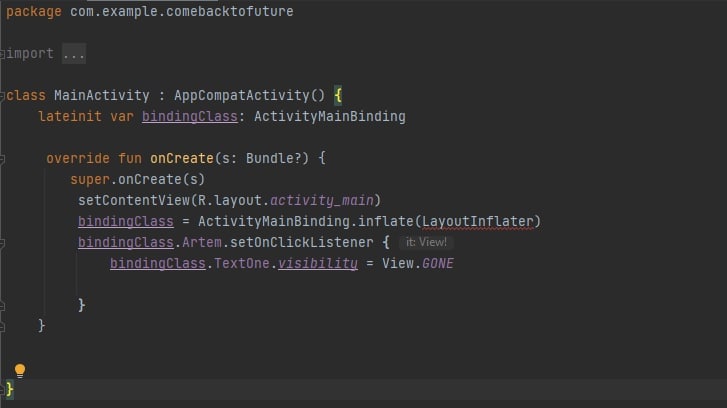The width and height of the screenshot is (727, 408).
Task: Collapse the onCreate function fold marker
Action: [x=2, y=159]
